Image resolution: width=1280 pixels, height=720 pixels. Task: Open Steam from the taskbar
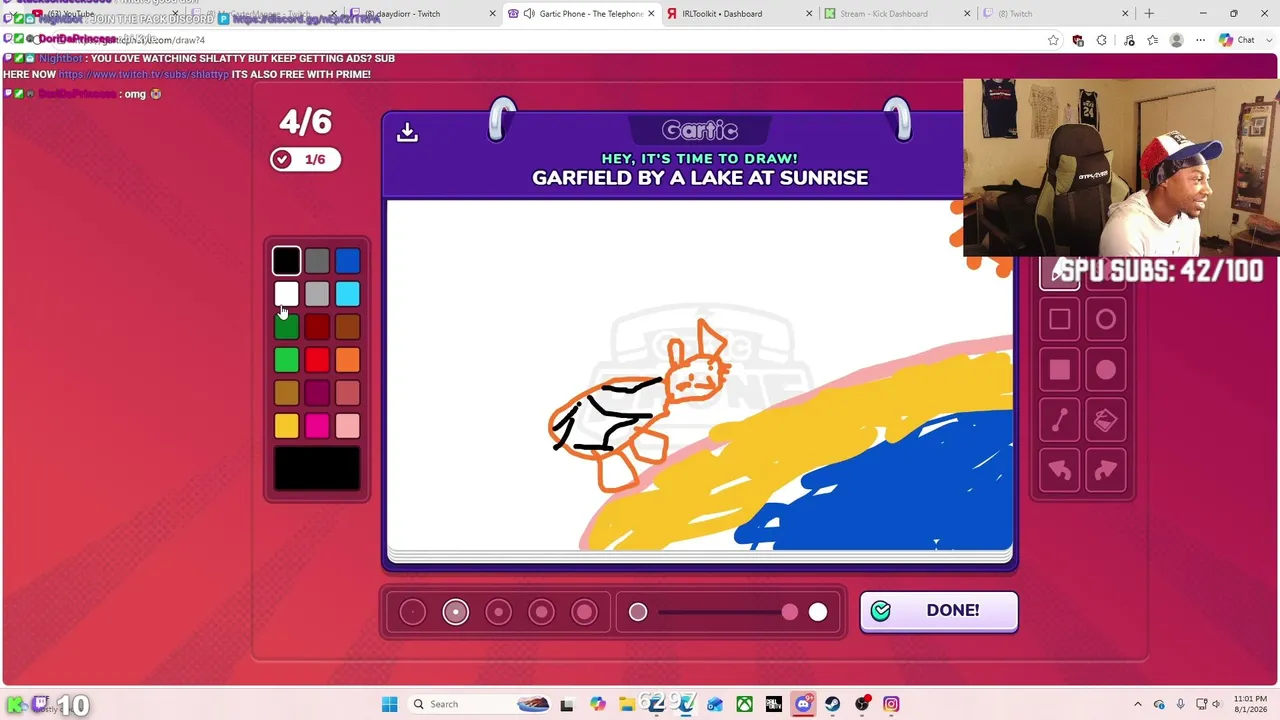(832, 704)
